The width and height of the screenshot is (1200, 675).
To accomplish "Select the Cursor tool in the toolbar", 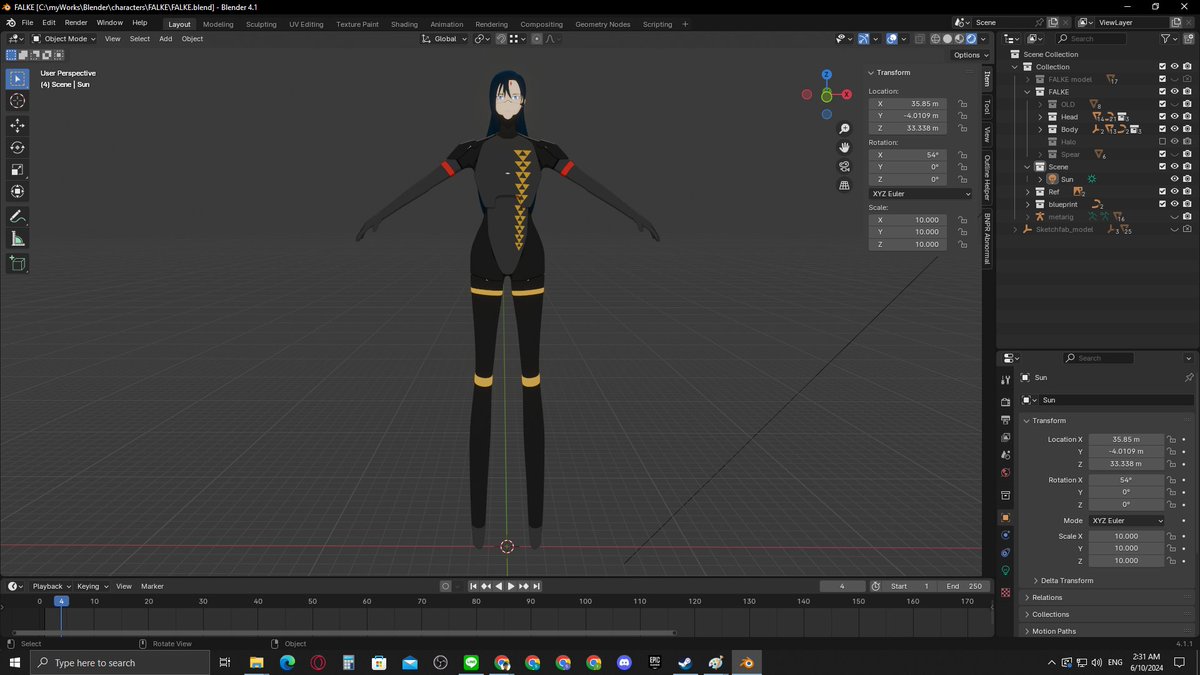I will click(17, 101).
